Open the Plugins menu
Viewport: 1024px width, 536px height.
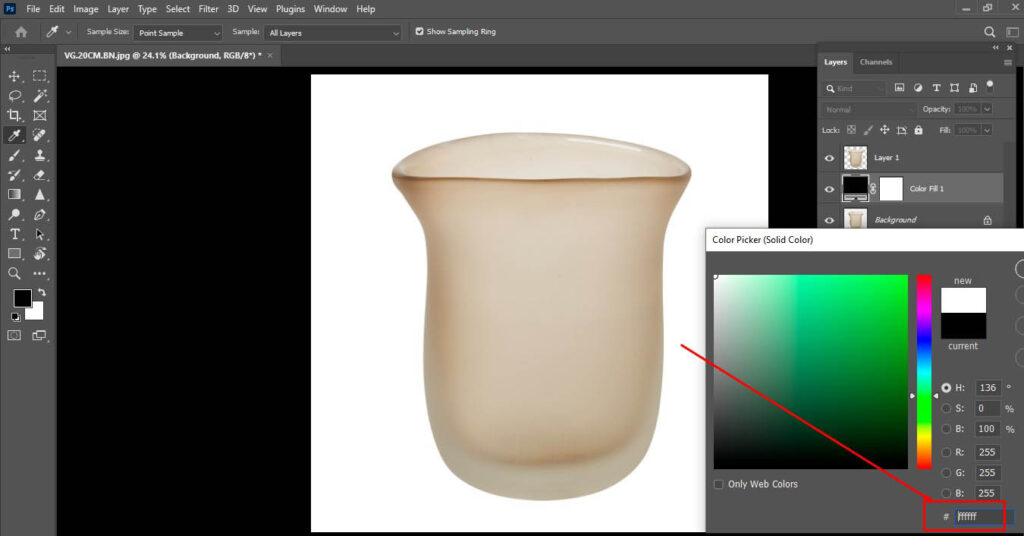coord(290,9)
